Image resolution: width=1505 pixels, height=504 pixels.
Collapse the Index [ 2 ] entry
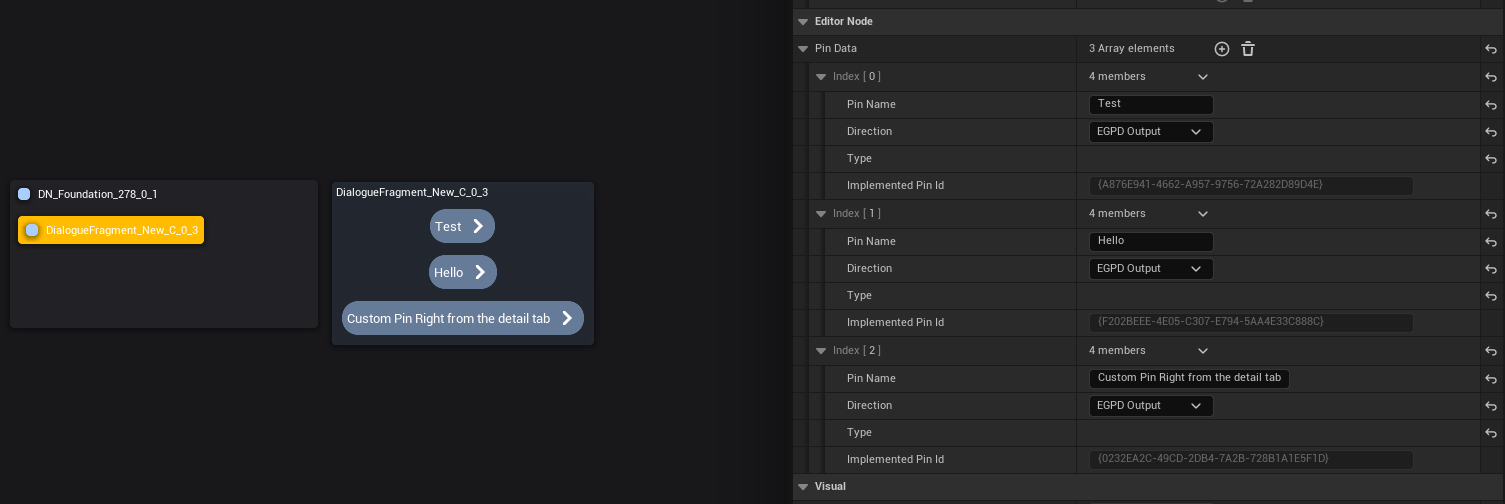(821, 351)
